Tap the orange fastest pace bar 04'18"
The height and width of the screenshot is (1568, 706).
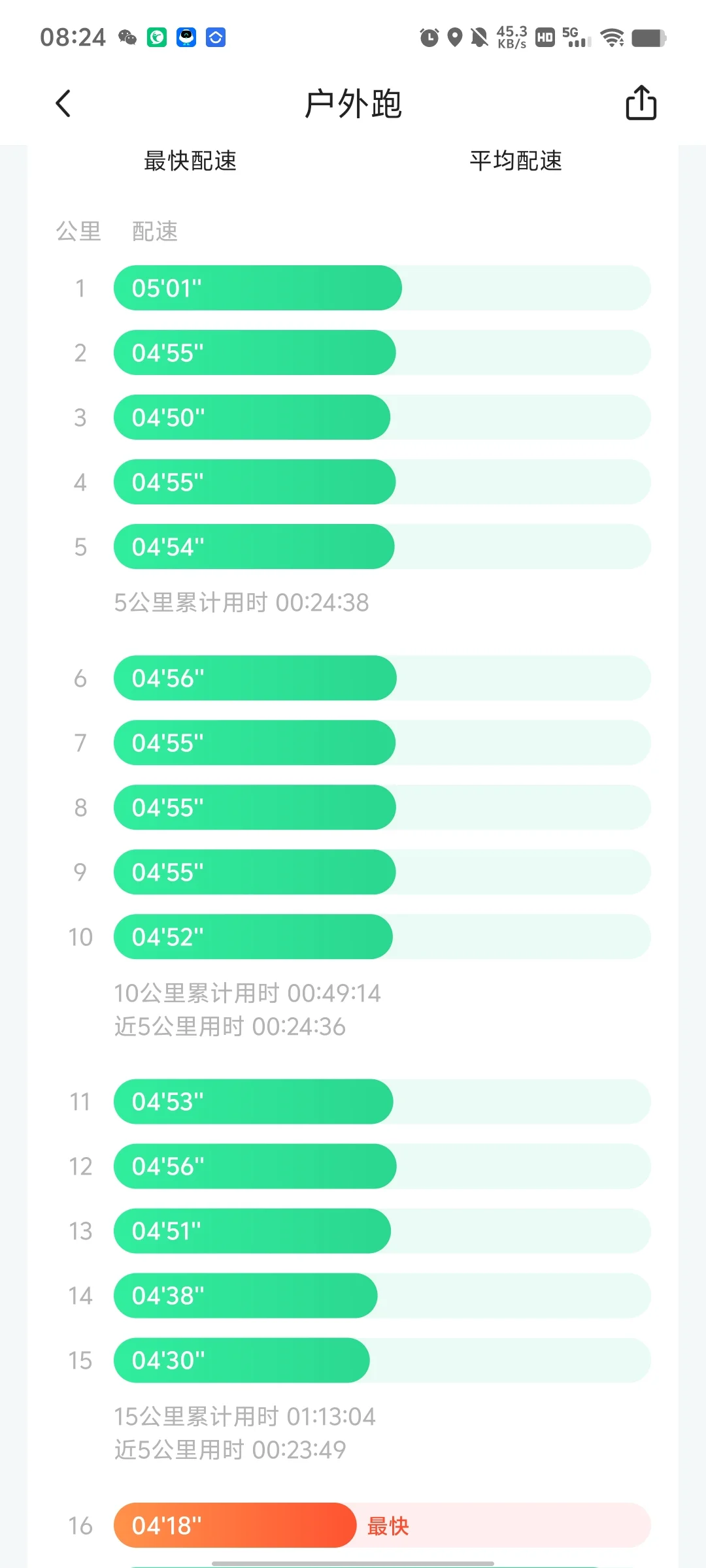point(235,1525)
